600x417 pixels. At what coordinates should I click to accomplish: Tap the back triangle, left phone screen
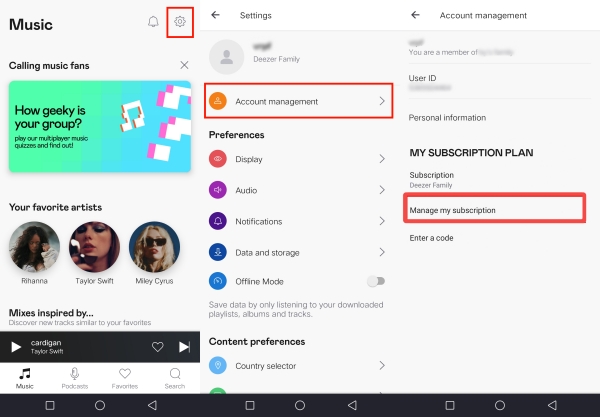(x=153, y=405)
